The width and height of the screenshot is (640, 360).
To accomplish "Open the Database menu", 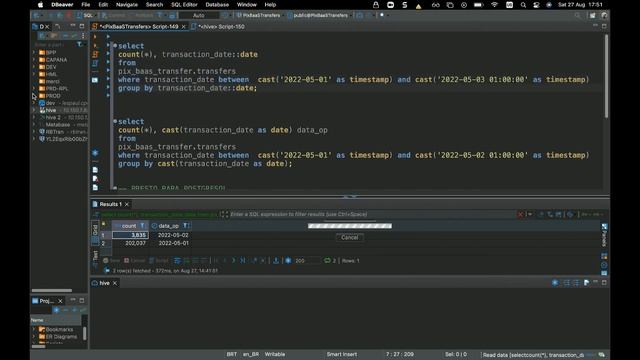I will (x=217, y=5).
